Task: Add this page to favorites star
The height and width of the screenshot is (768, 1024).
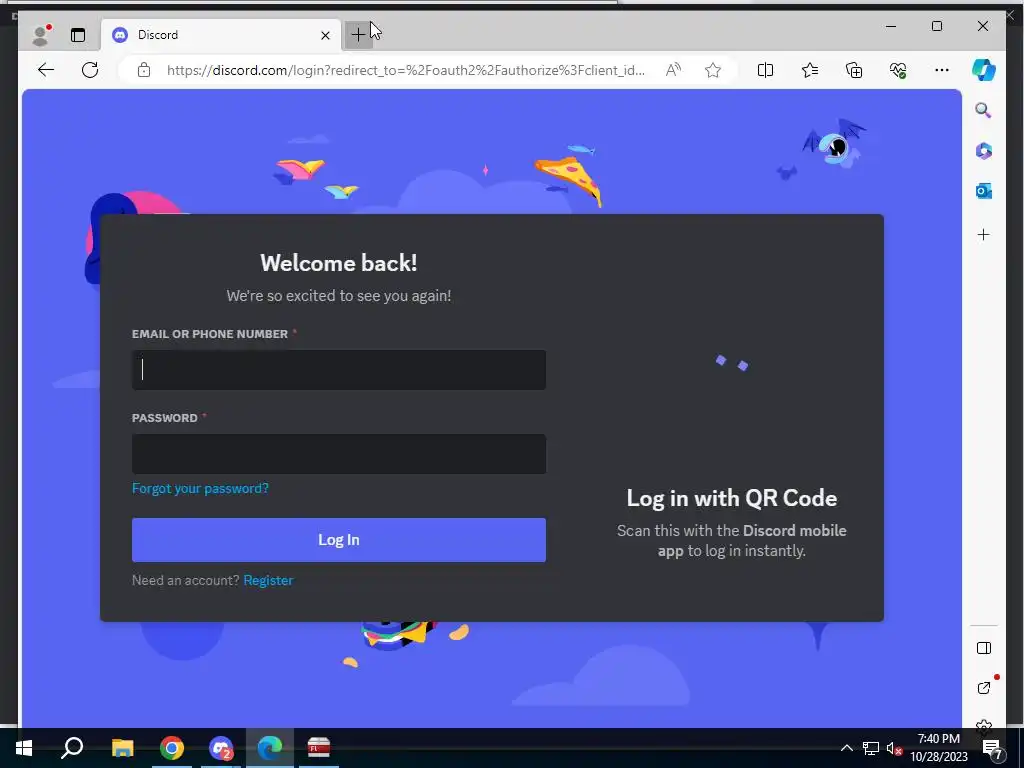Action: point(712,70)
